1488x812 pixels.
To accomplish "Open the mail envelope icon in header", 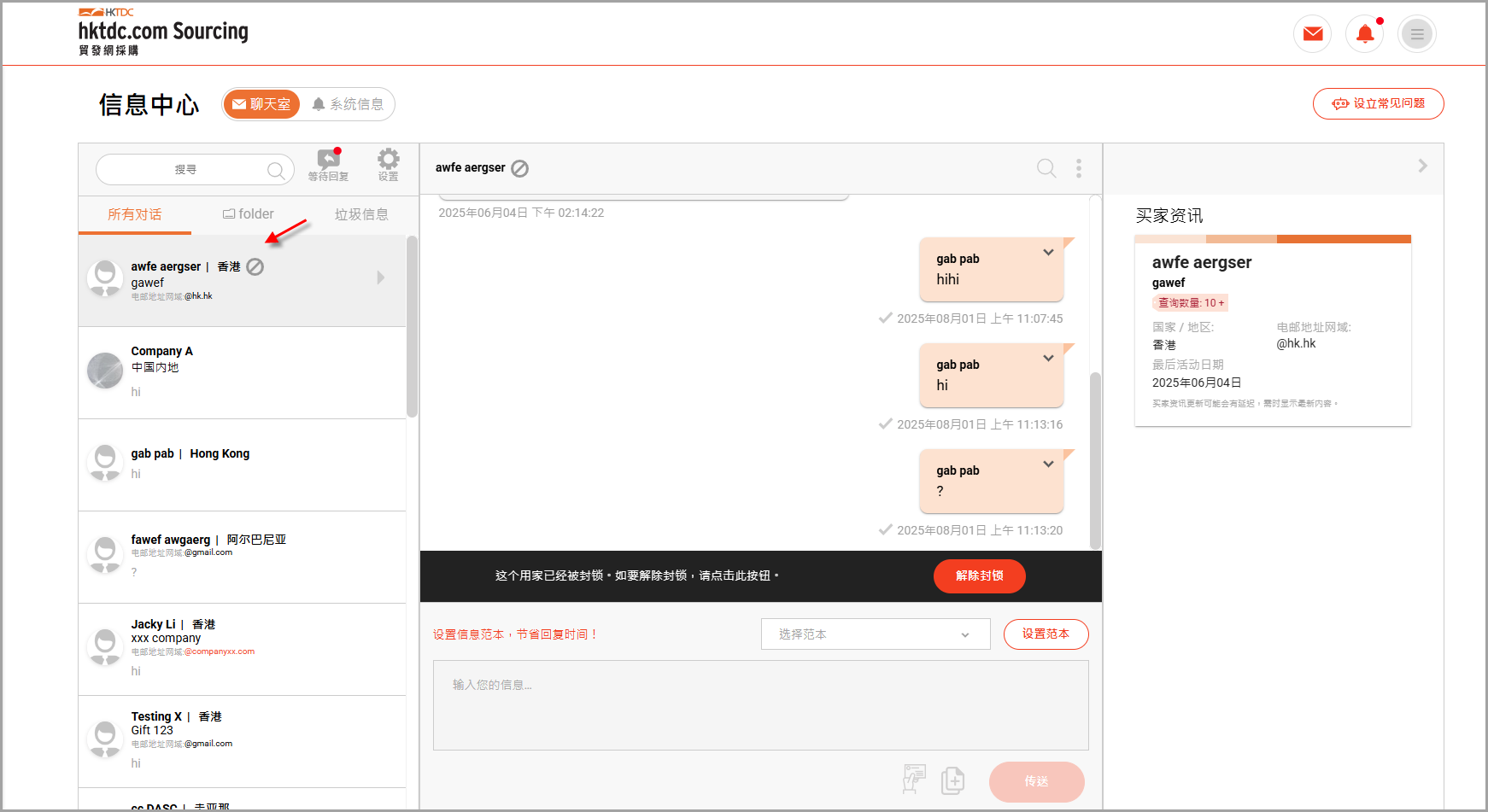I will 1313,34.
